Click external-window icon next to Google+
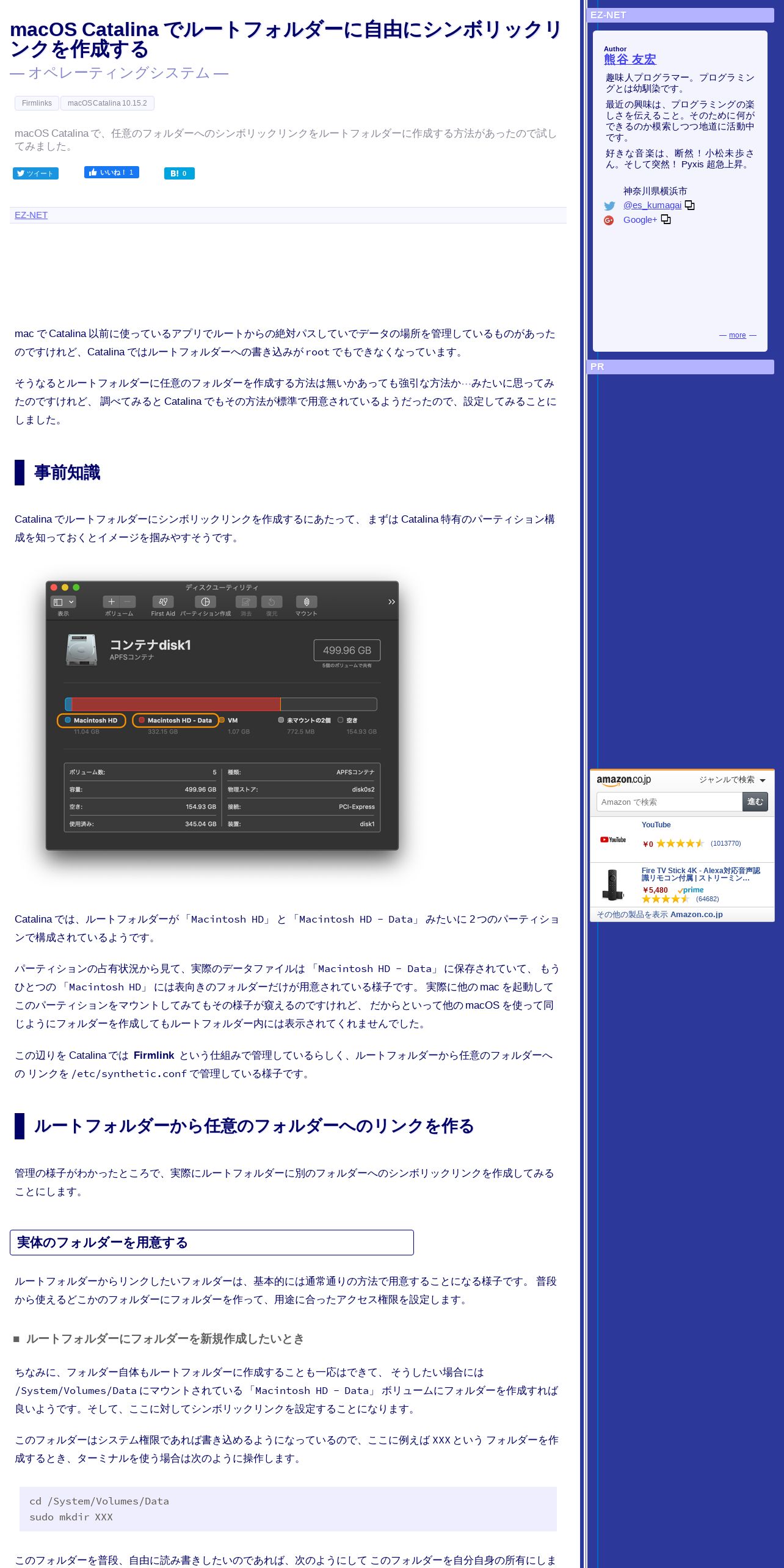Image resolution: width=784 pixels, height=1568 pixels. [666, 220]
